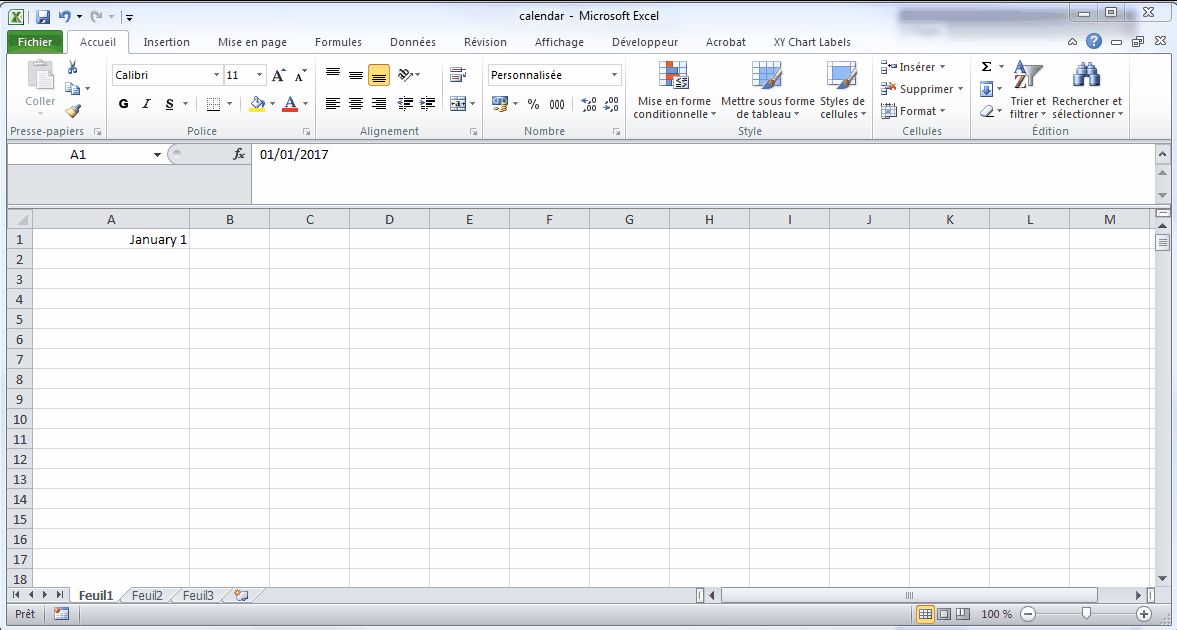Apply italic formatting
This screenshot has width=1177, height=630.
tap(146, 104)
